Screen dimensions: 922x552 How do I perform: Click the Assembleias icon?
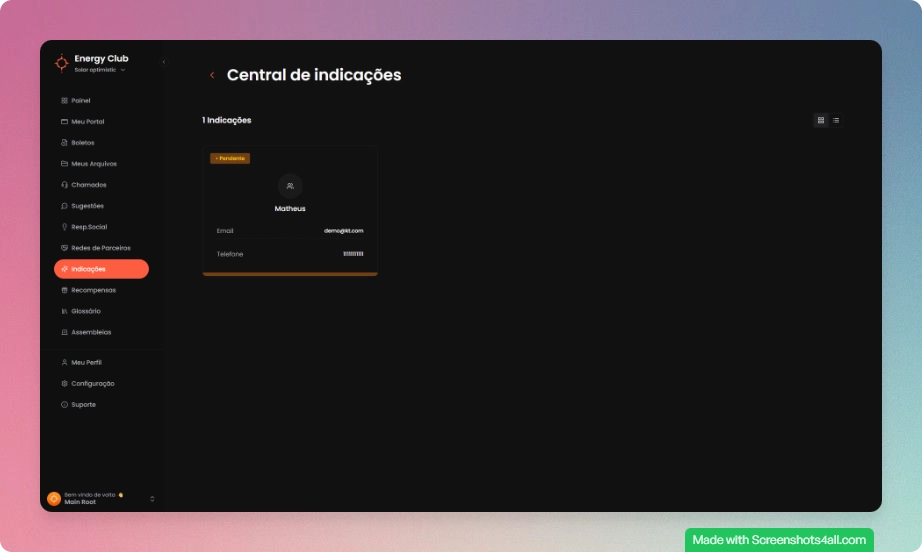click(x=64, y=332)
